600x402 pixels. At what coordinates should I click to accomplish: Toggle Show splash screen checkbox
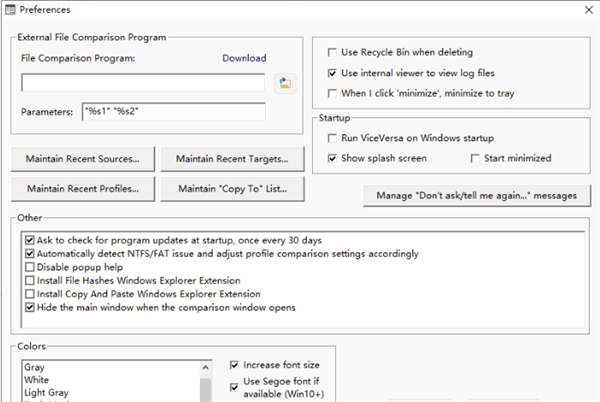coord(332,158)
